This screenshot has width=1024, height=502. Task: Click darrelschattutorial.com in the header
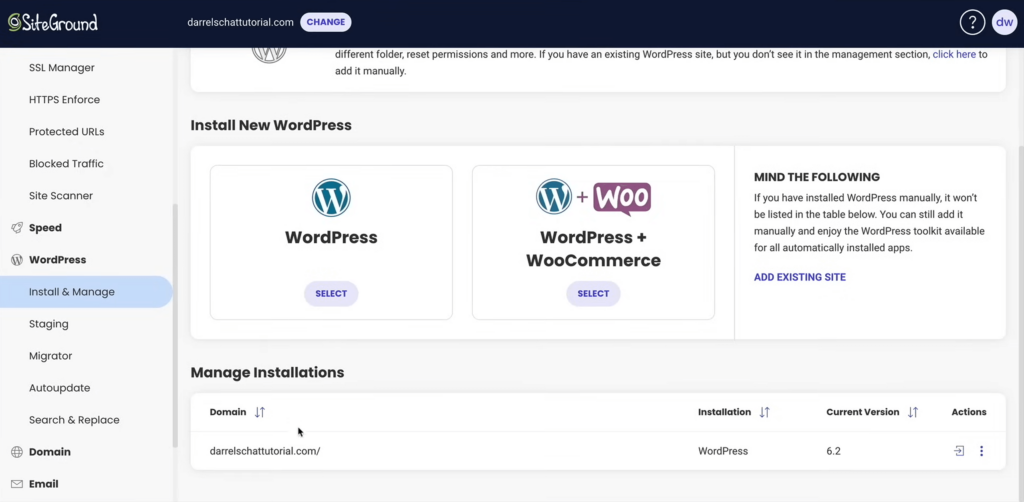point(240,22)
